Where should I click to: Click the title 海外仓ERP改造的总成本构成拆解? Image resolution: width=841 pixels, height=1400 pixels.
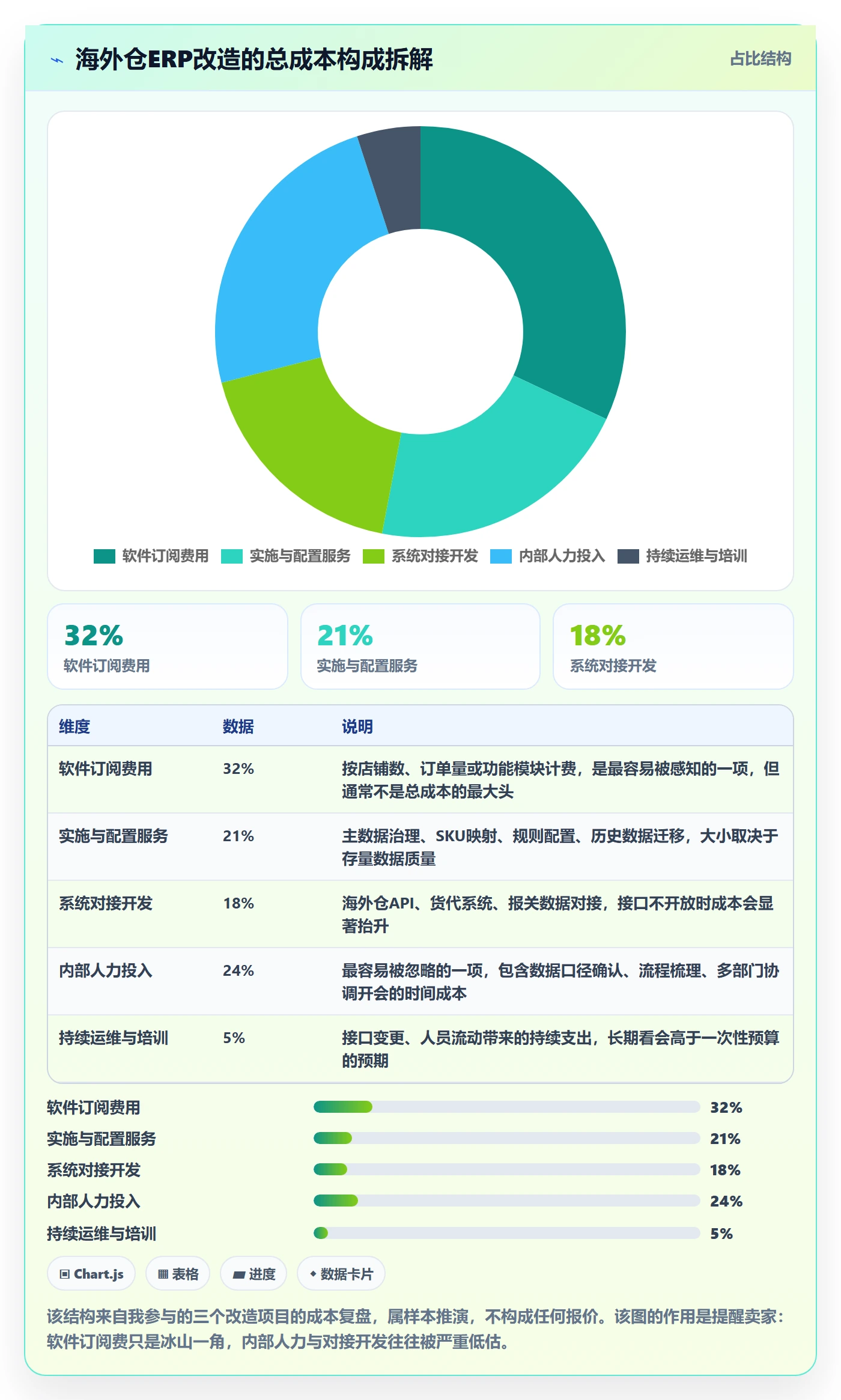254,59
